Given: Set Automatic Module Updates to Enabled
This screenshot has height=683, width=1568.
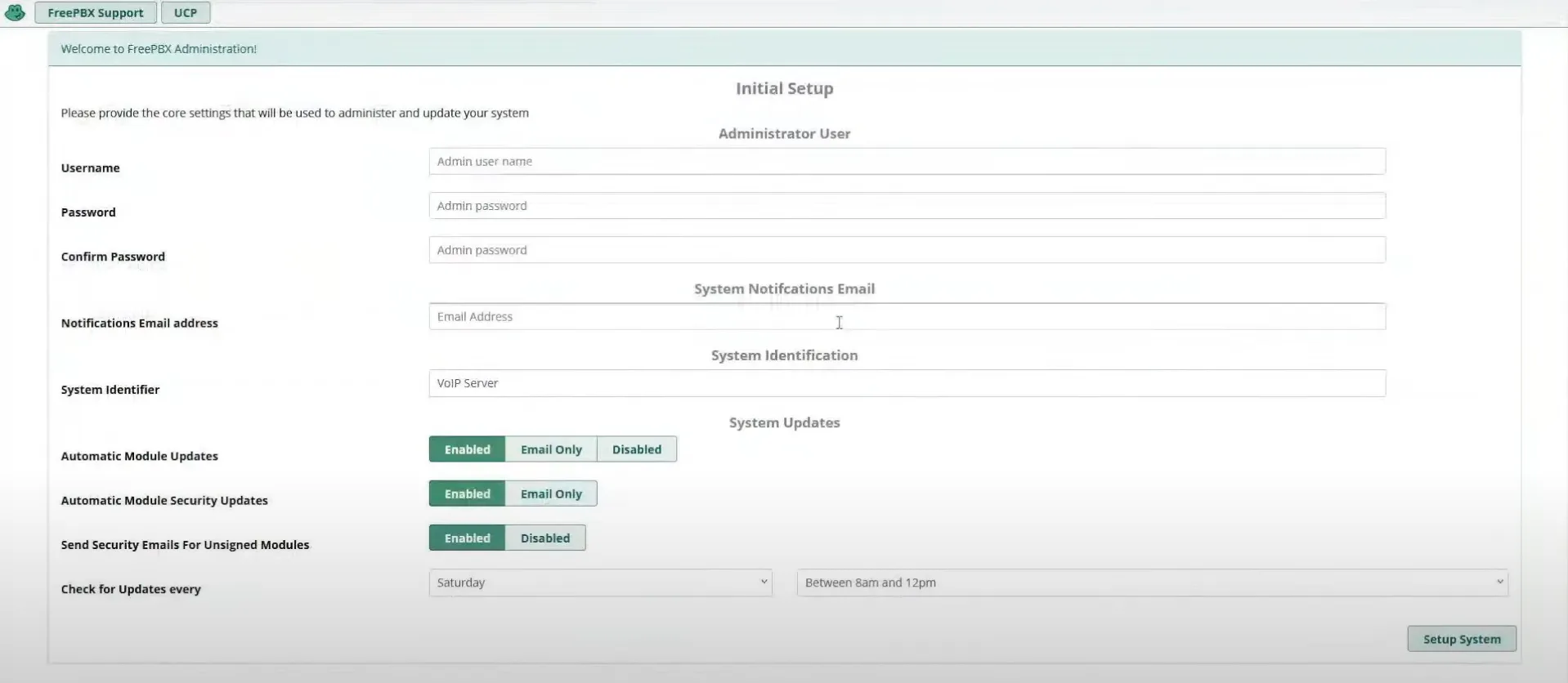Looking at the screenshot, I should pyautogui.click(x=467, y=449).
